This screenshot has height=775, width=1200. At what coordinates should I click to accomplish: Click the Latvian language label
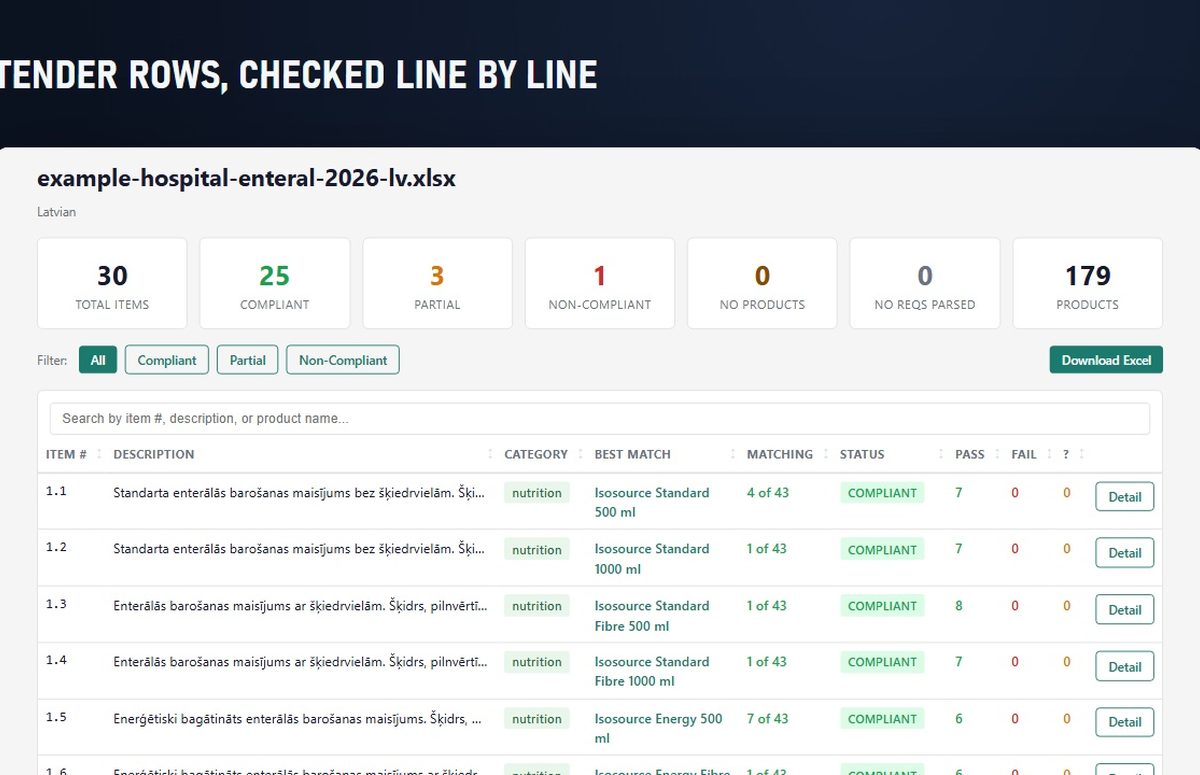click(56, 212)
